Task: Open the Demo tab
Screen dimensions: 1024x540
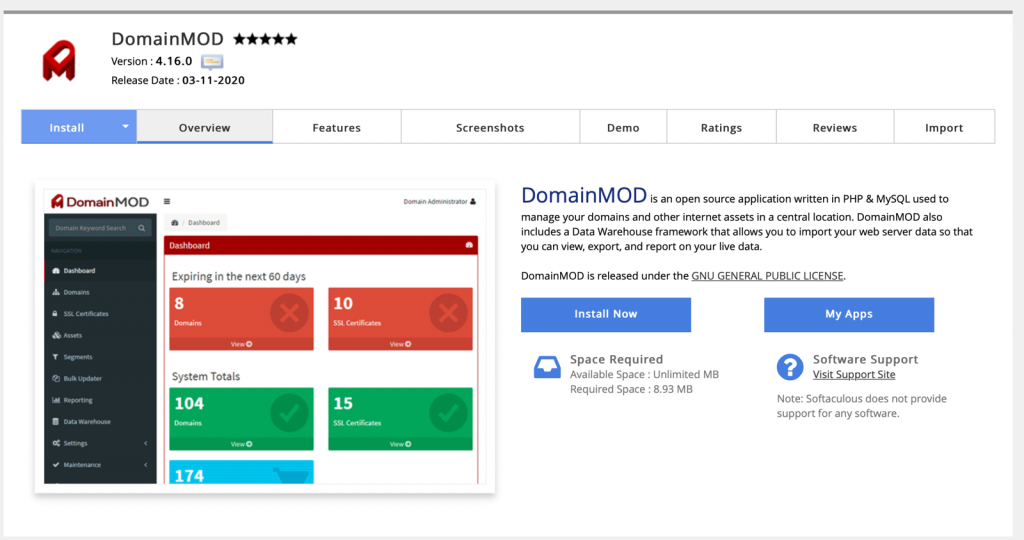Action: pyautogui.click(x=623, y=127)
